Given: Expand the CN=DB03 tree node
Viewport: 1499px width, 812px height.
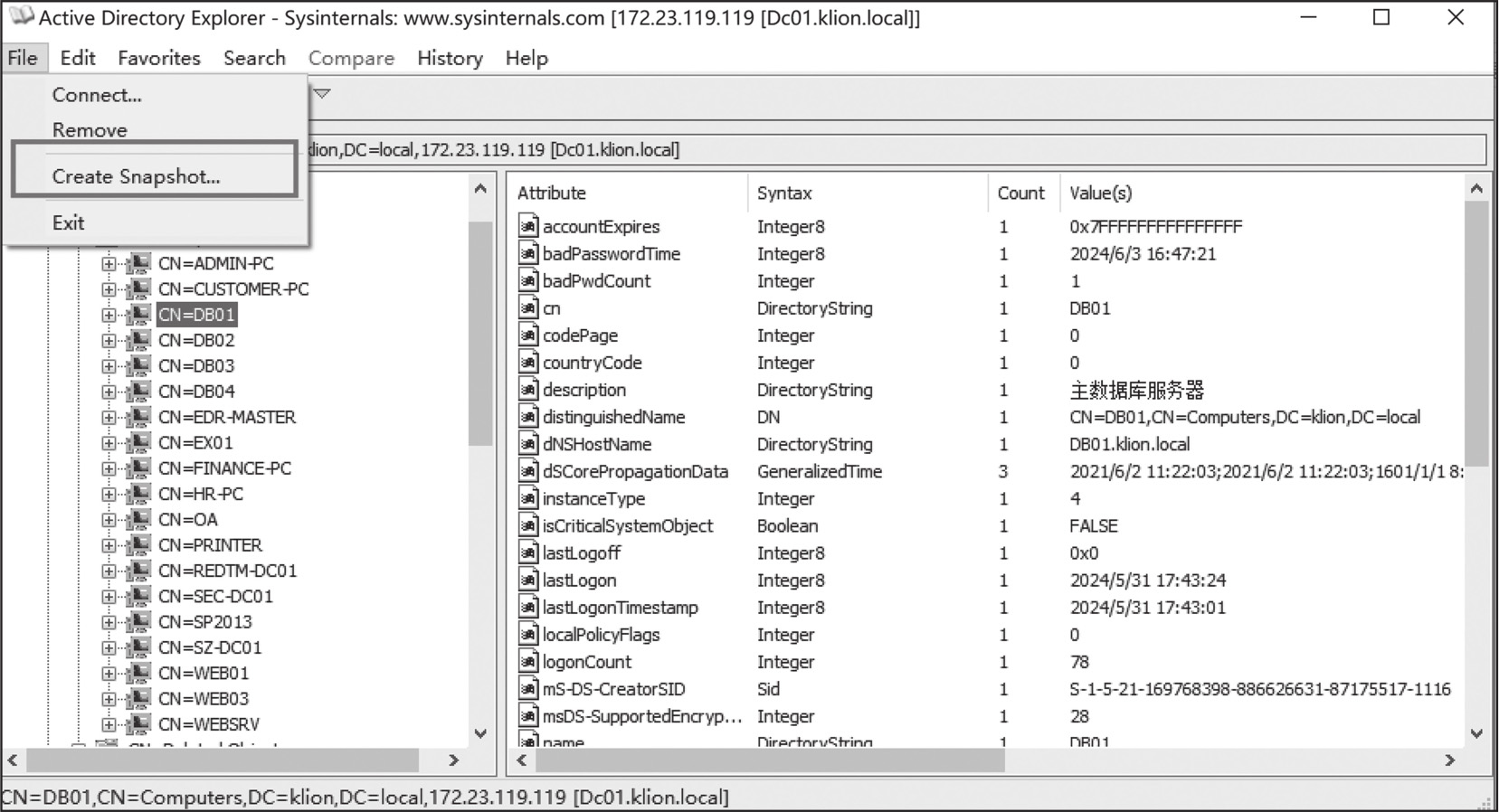Looking at the screenshot, I should pos(109,366).
